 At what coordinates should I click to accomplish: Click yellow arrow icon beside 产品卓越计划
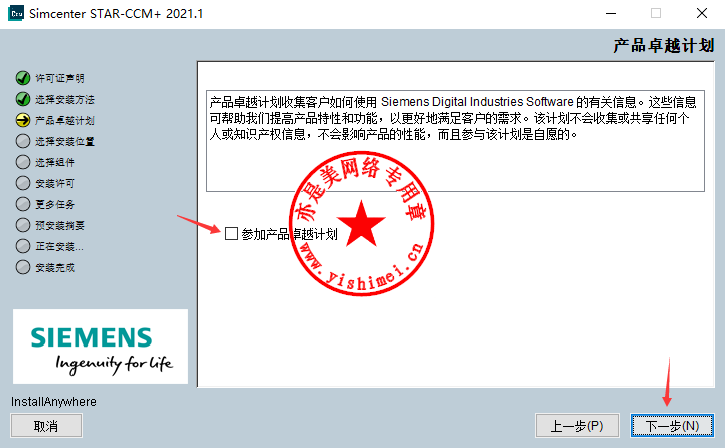[x=23, y=120]
